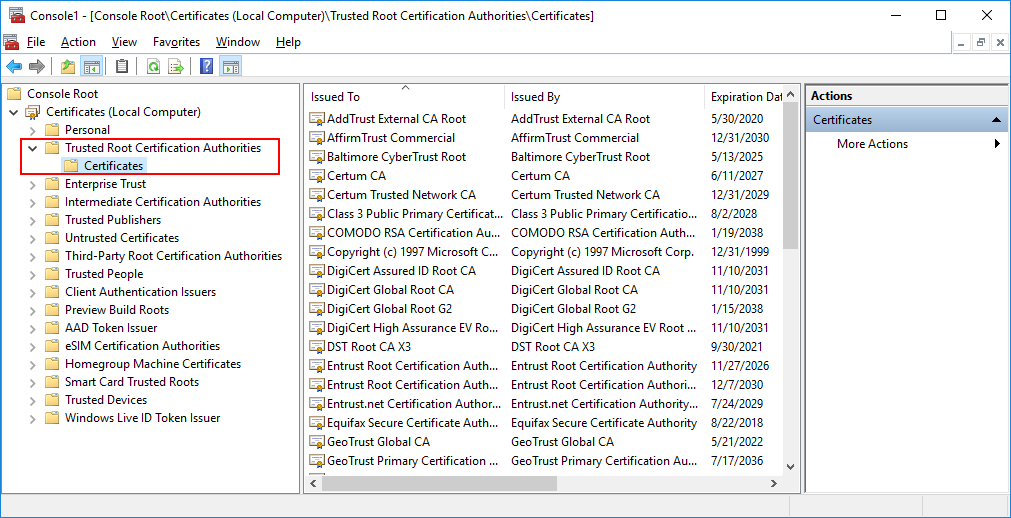This screenshot has width=1011, height=518.
Task: Collapse the Certificates (Local Computer) node
Action: pyautogui.click(x=14, y=112)
